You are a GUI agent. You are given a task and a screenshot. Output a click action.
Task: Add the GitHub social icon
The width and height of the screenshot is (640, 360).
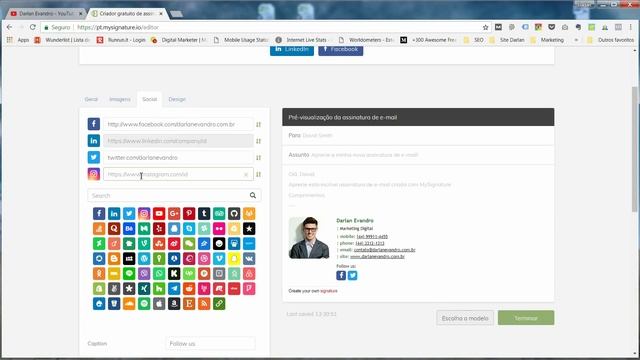click(234, 213)
